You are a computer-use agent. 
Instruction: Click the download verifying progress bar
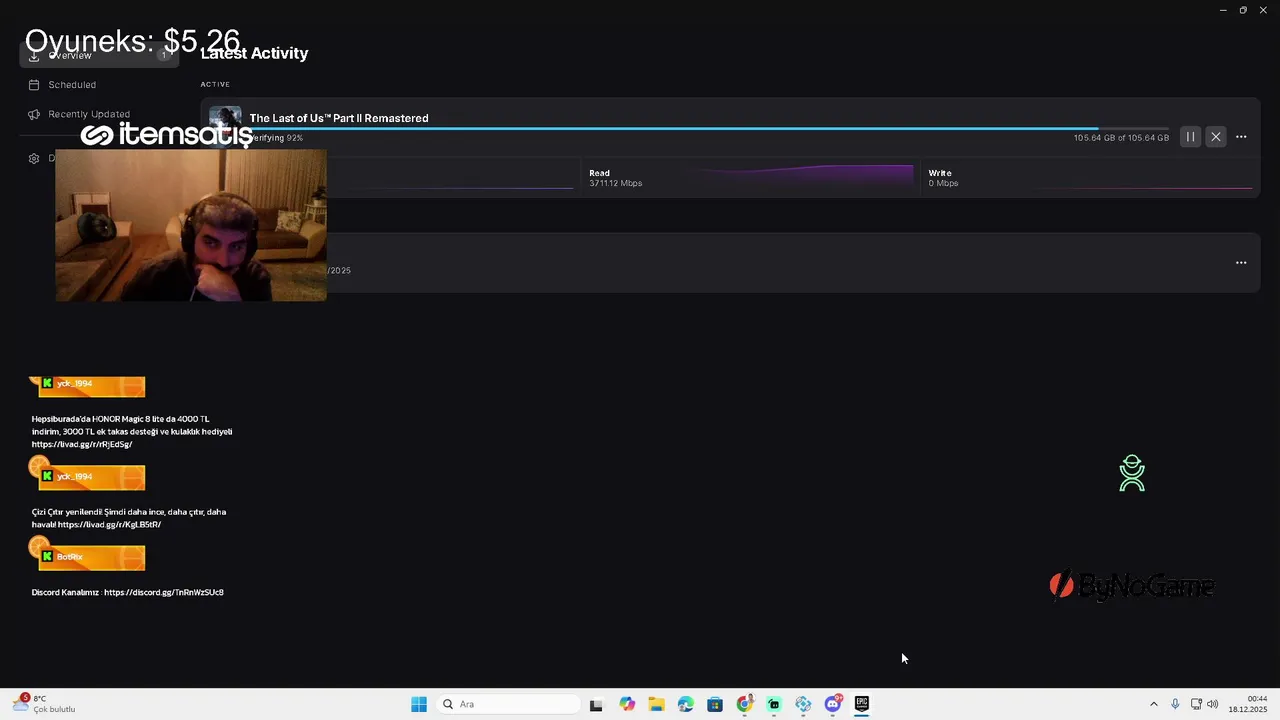pos(708,128)
